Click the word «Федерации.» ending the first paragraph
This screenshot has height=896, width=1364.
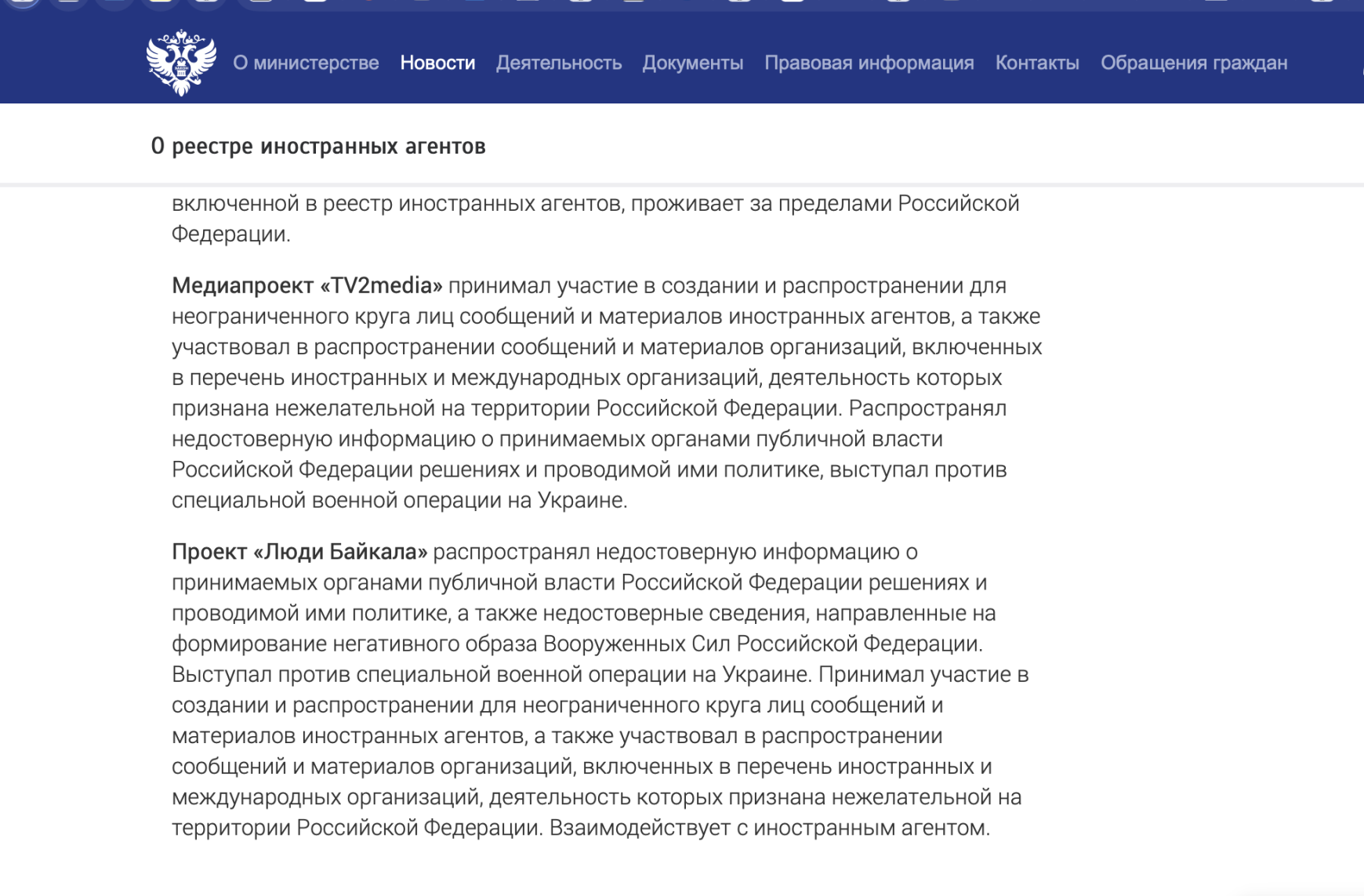coord(230,234)
